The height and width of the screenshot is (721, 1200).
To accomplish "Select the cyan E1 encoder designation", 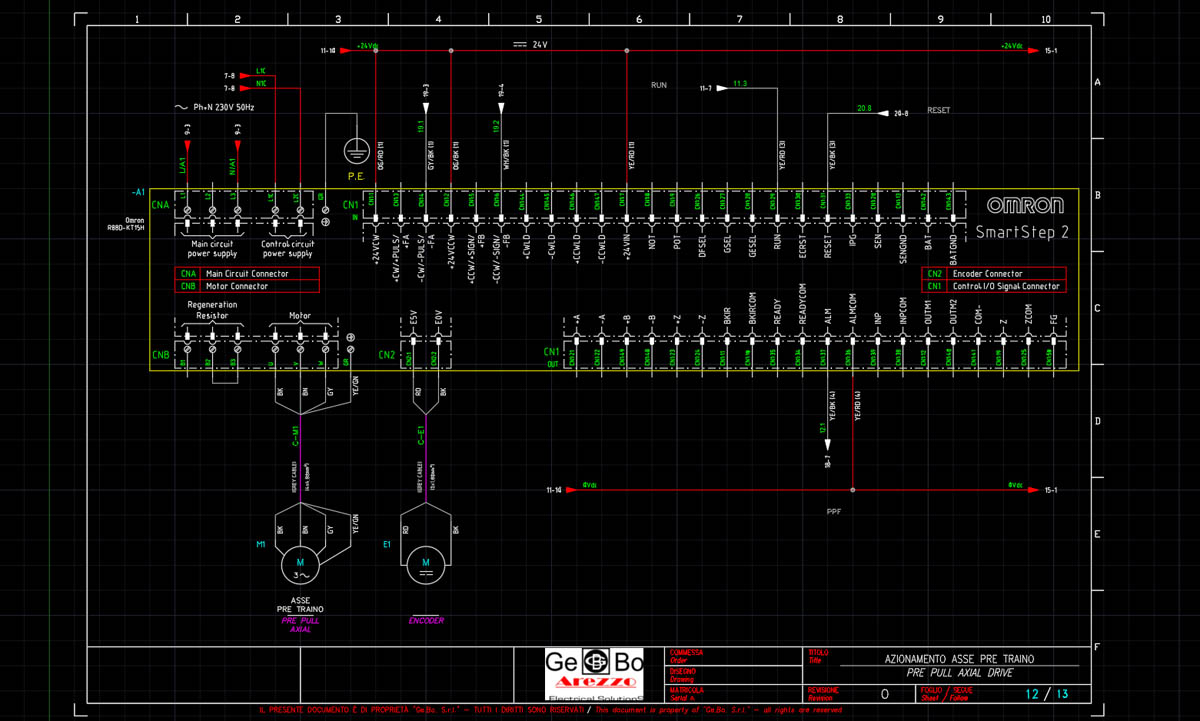I will click(x=386, y=545).
